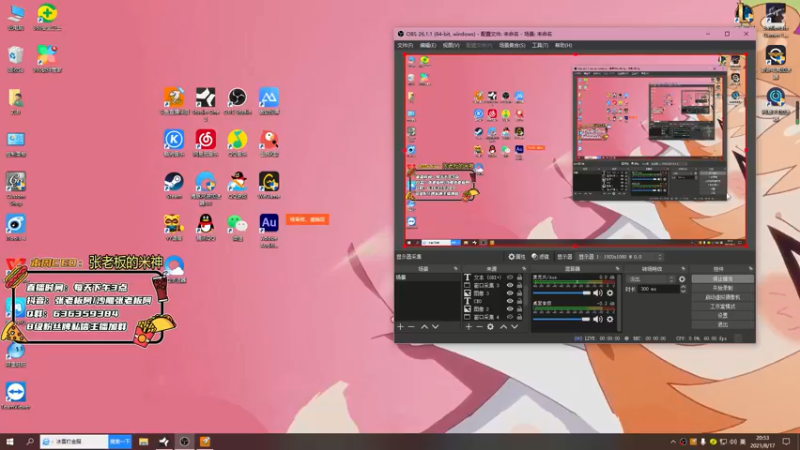The height and width of the screenshot is (450, 800).
Task: Launch Adobe Audition from the desktop
Action: 269,230
